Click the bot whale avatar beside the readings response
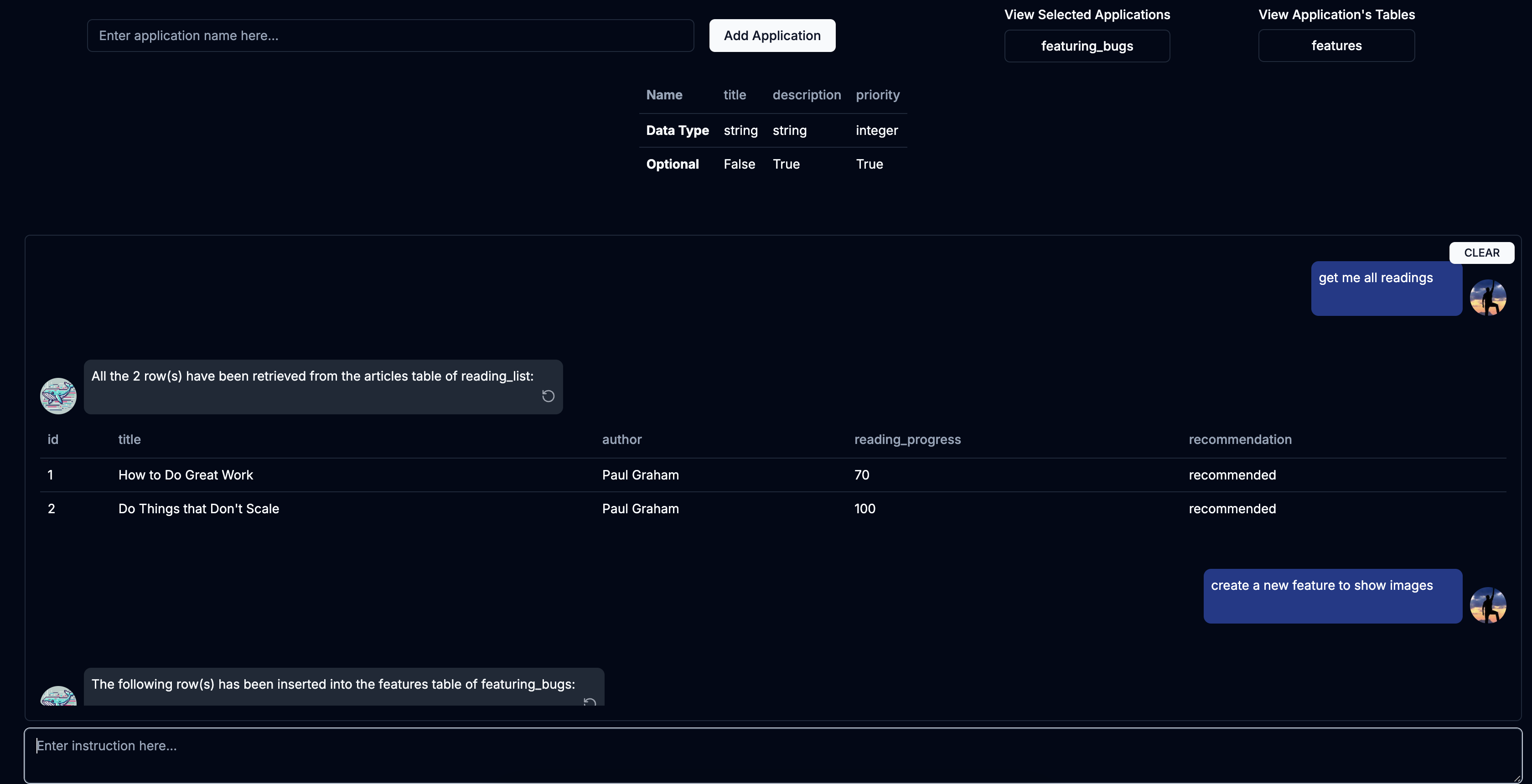 58,396
